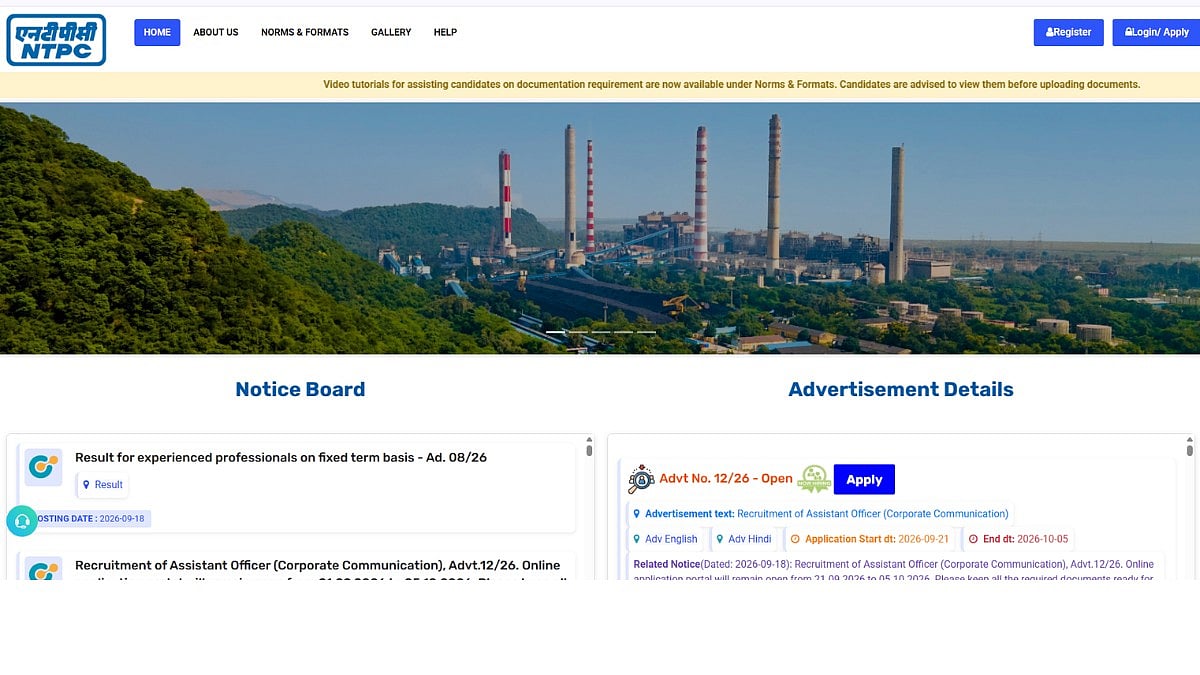Click the 'Recruitment of Assistant Officer' notice title

click(x=322, y=571)
